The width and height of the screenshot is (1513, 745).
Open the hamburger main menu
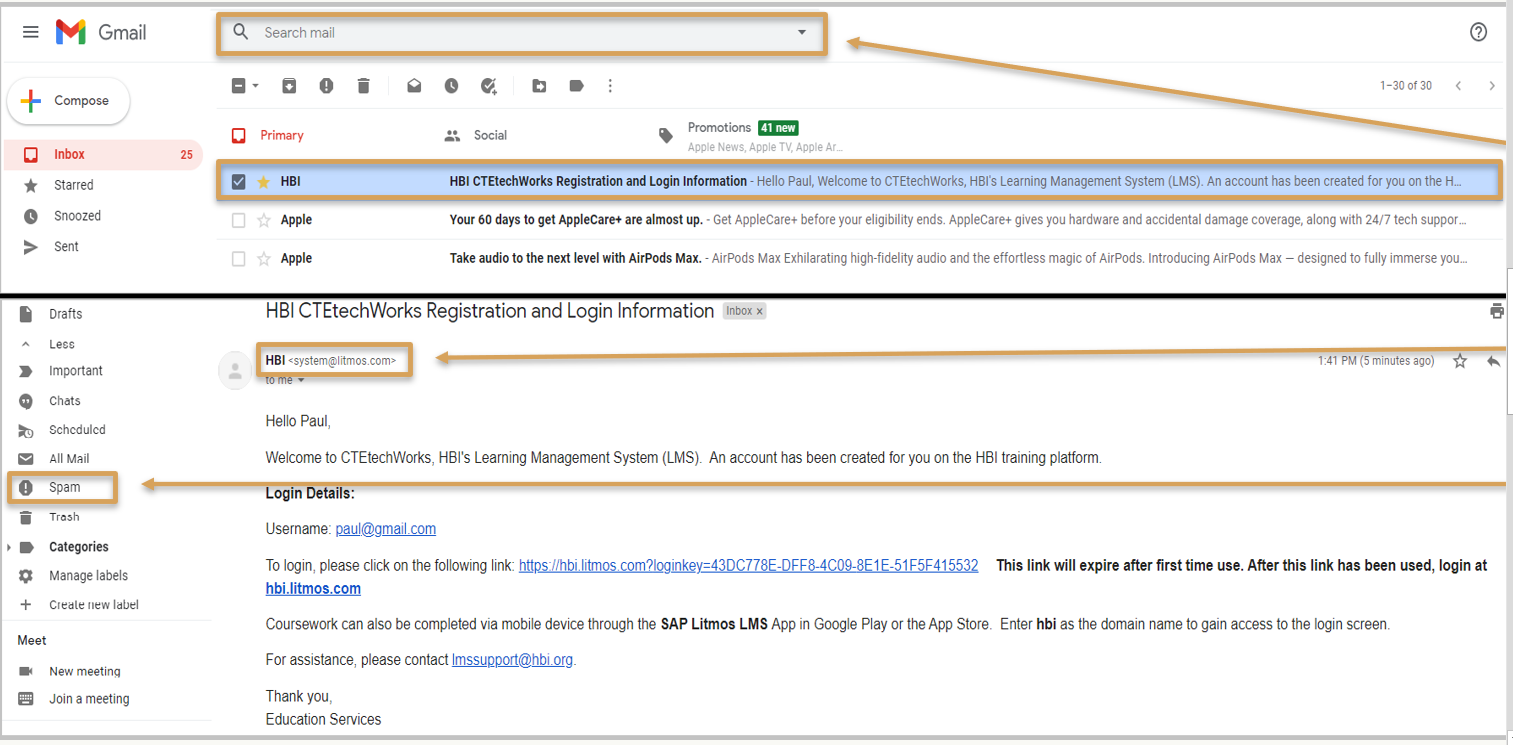[31, 32]
